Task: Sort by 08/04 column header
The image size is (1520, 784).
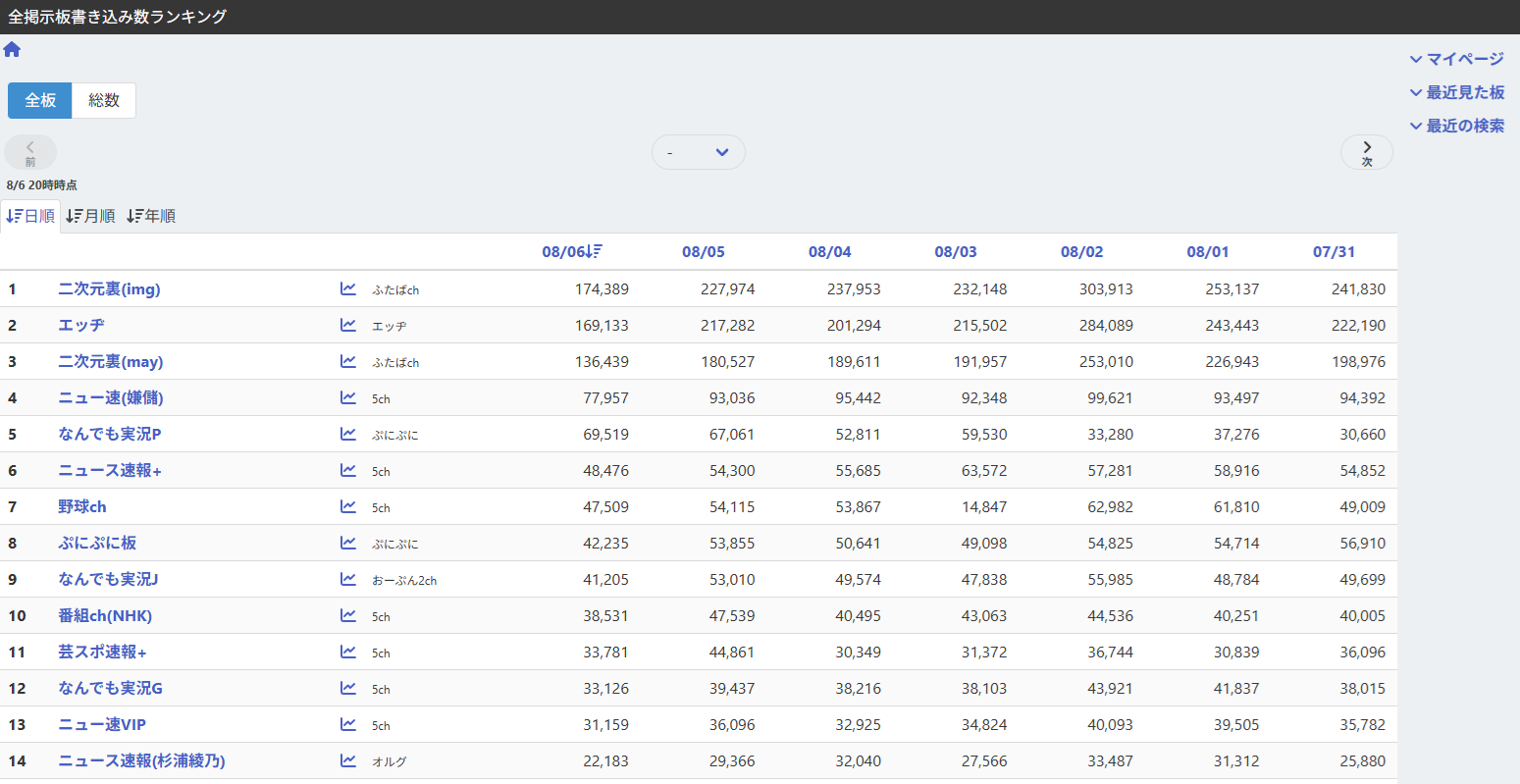Action: tap(830, 252)
